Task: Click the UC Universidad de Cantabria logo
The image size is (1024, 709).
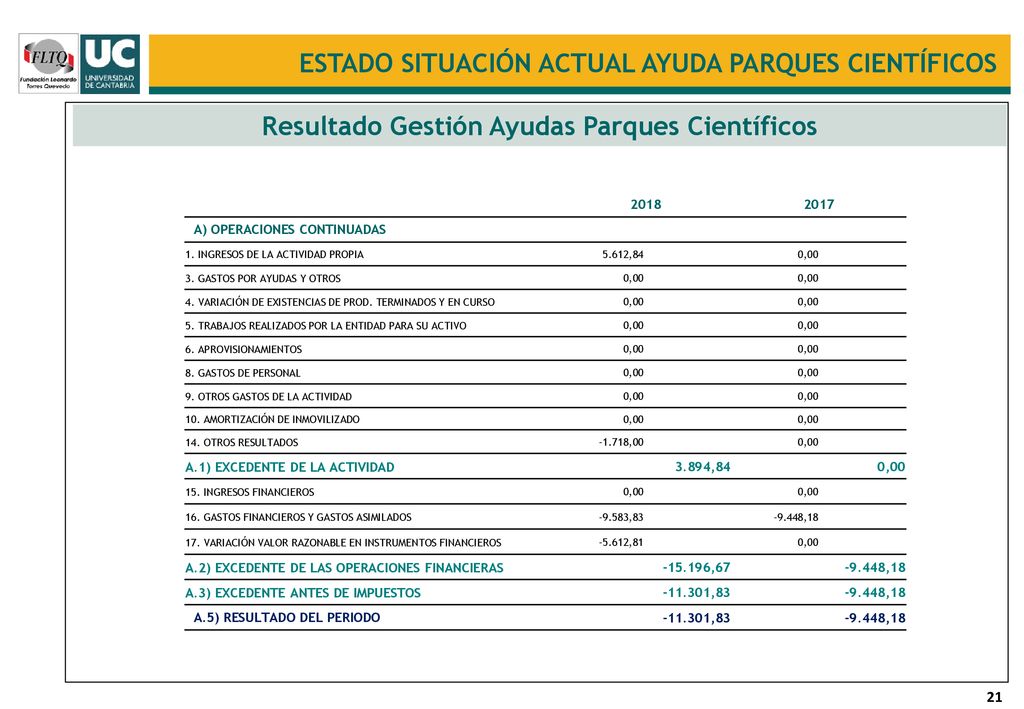Action: 110,64
